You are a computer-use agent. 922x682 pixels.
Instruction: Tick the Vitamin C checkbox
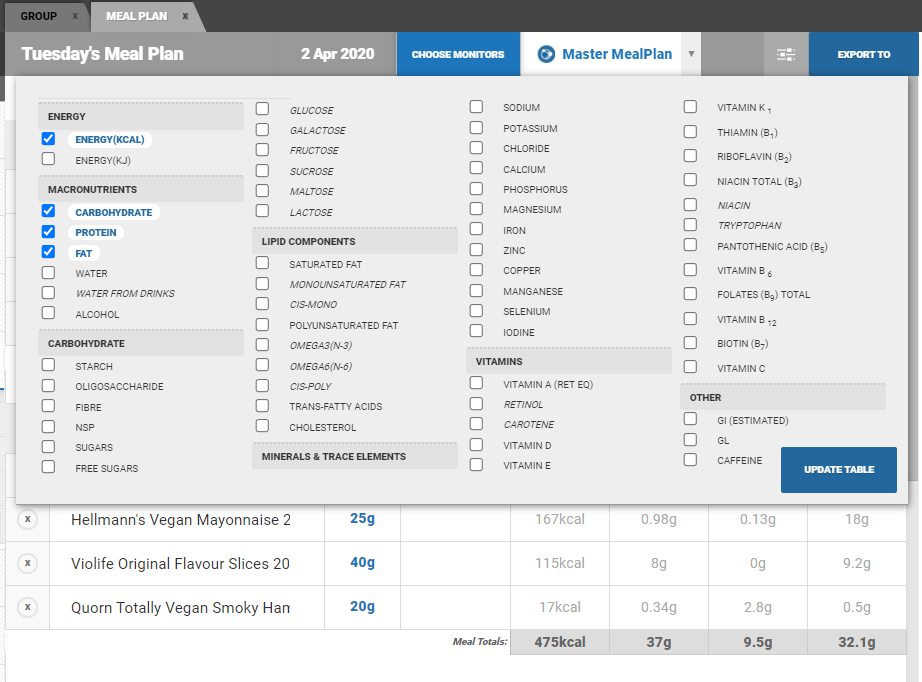690,367
